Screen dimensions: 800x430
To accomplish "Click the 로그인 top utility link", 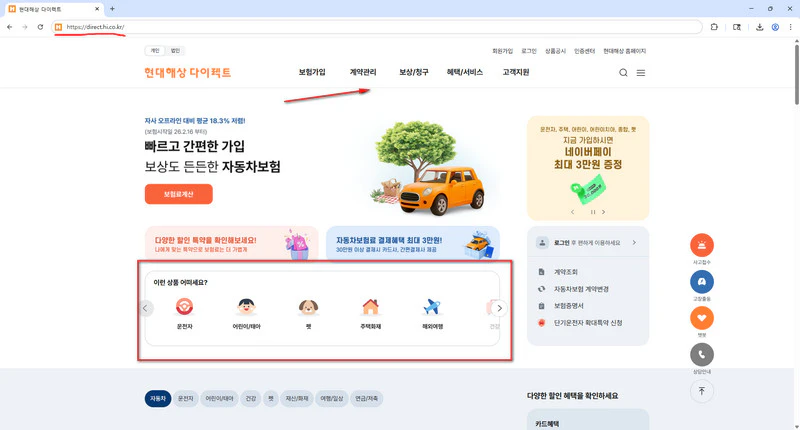I will point(529,51).
